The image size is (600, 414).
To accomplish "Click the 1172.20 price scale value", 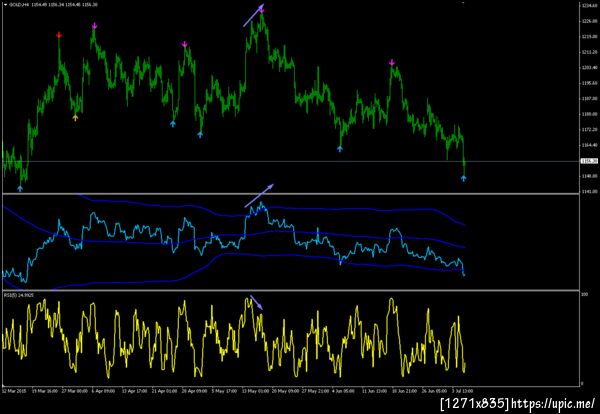I will tap(590, 130).
